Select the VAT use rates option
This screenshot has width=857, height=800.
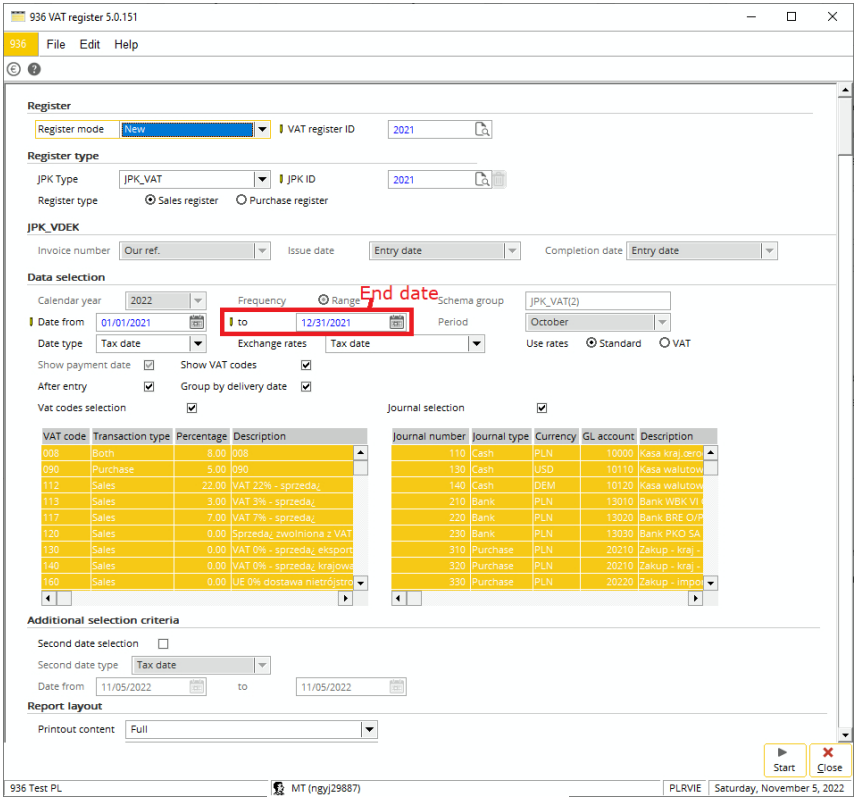pos(665,343)
